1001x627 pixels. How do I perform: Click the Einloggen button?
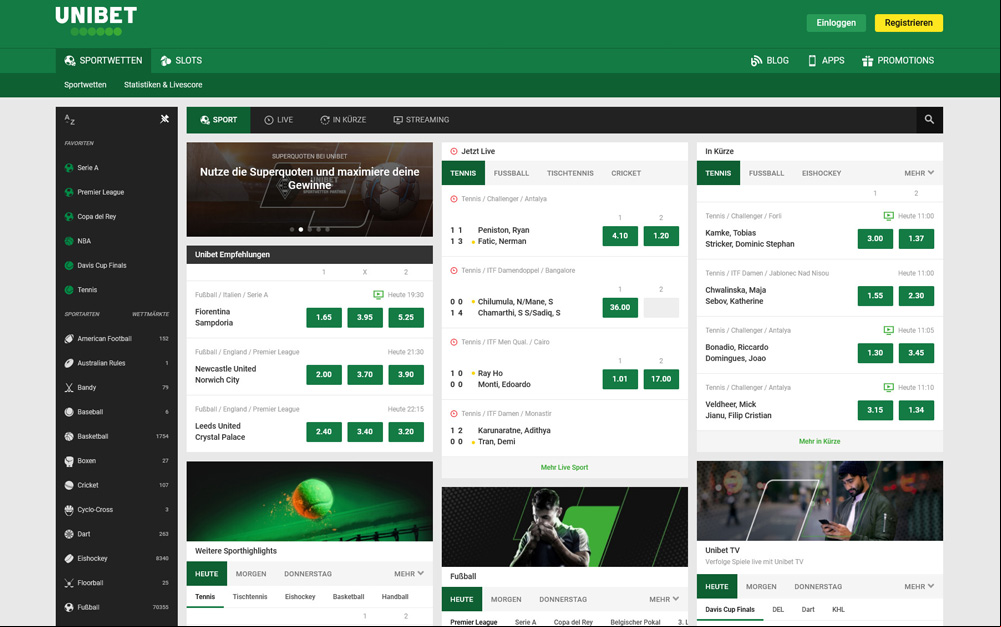point(836,23)
